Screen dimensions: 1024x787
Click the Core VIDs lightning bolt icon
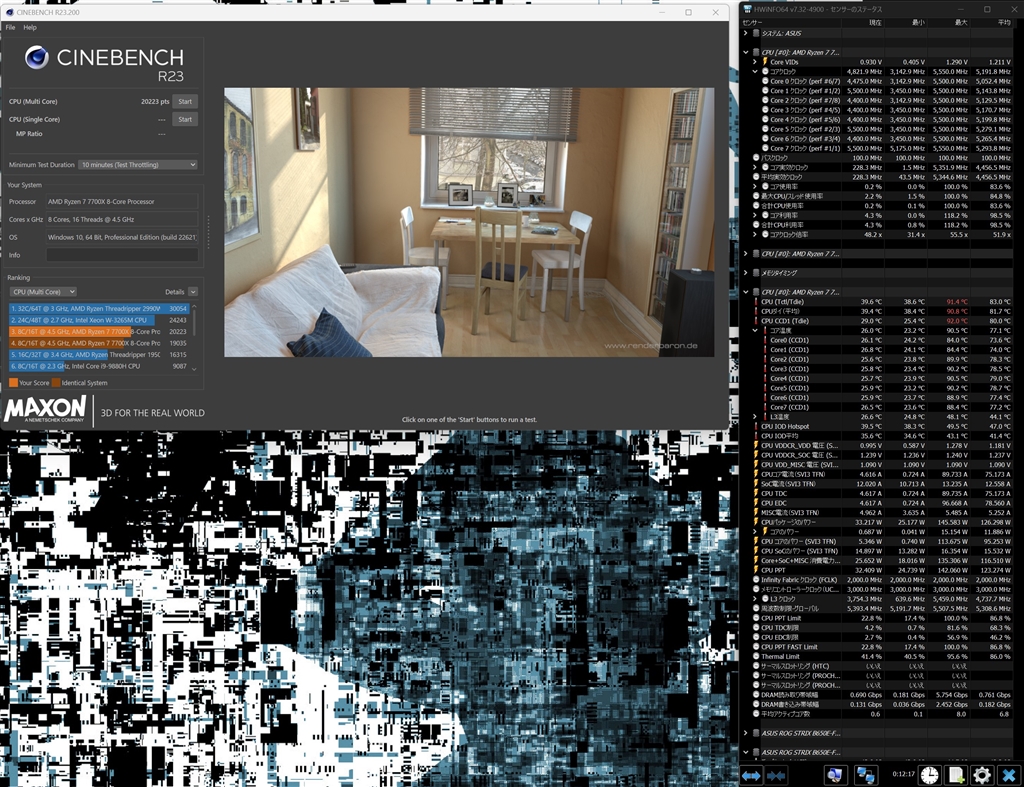pos(763,62)
